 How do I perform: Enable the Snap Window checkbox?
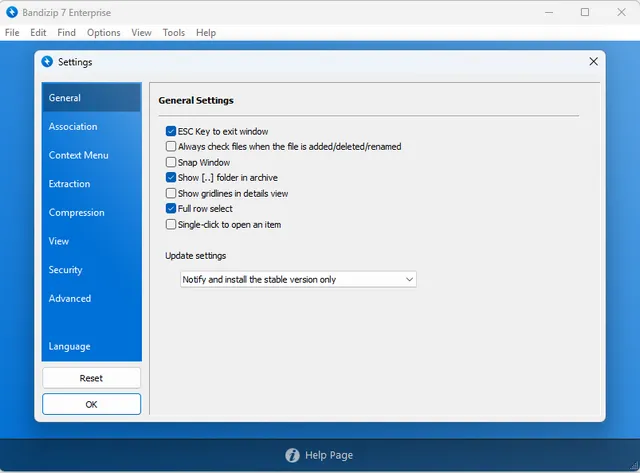coord(171,162)
